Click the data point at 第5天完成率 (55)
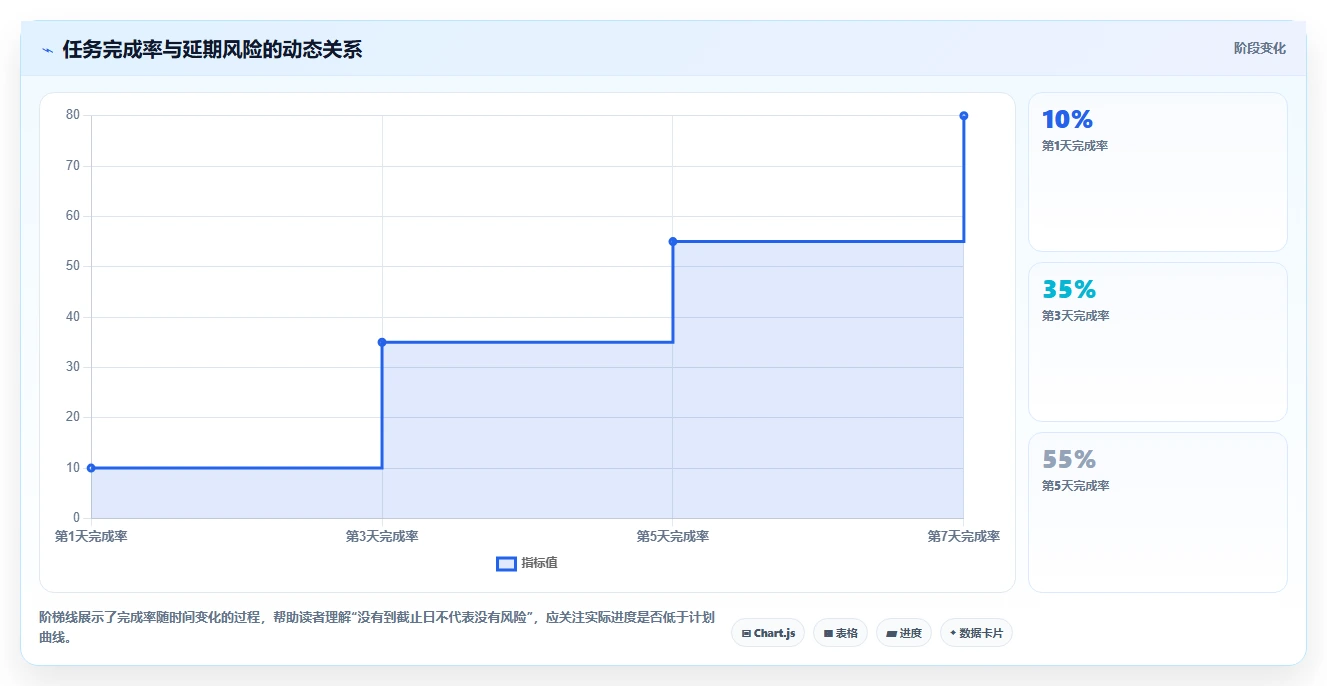1327x686 pixels. [673, 241]
